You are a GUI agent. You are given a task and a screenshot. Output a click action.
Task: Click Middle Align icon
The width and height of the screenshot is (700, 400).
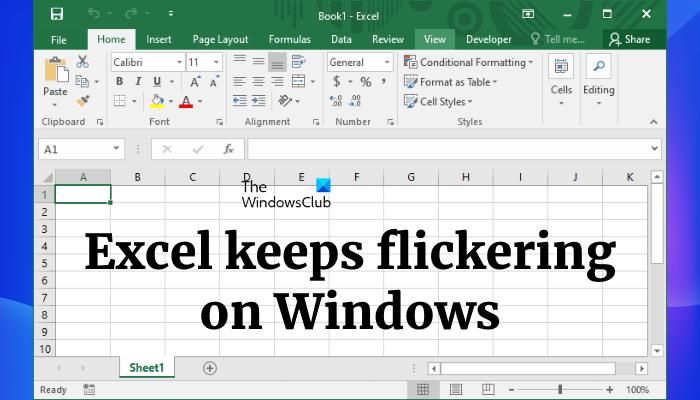point(258,61)
